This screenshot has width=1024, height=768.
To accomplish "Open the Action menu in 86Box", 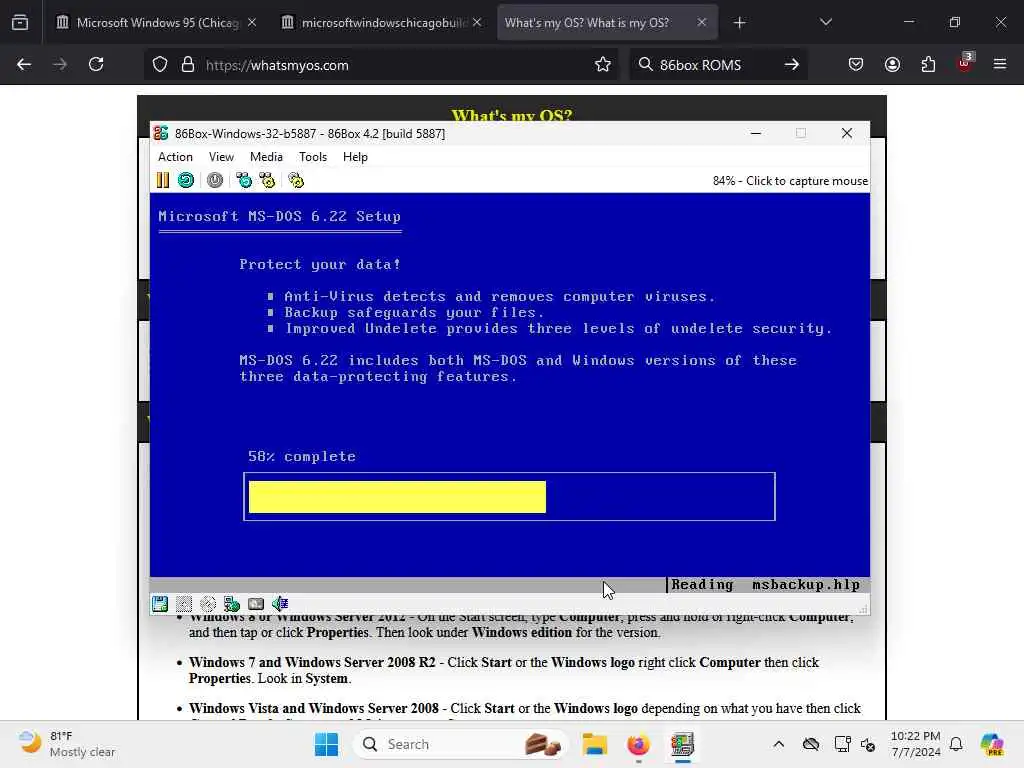I will pyautogui.click(x=175, y=157).
